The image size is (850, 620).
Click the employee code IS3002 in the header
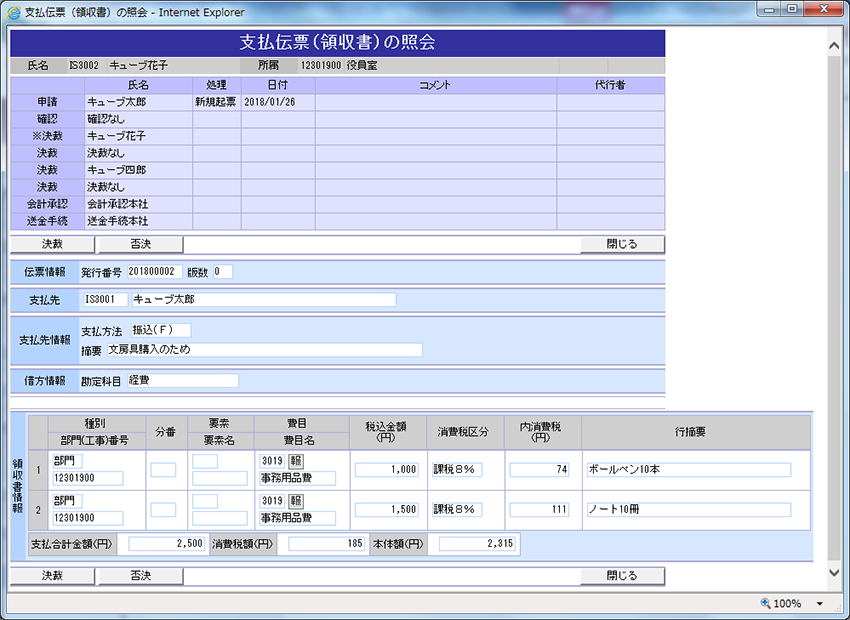tap(84, 66)
